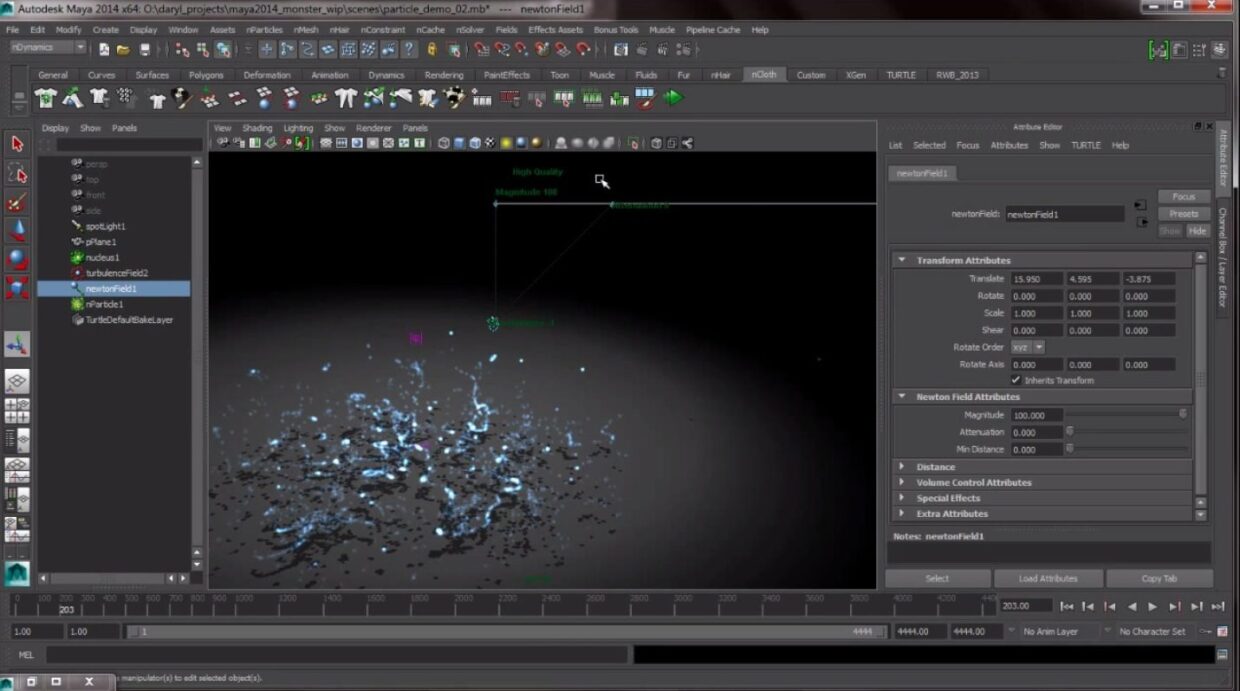The height and width of the screenshot is (691, 1240).
Task: Switch to the Dynamics shelf tab
Action: pos(386,75)
